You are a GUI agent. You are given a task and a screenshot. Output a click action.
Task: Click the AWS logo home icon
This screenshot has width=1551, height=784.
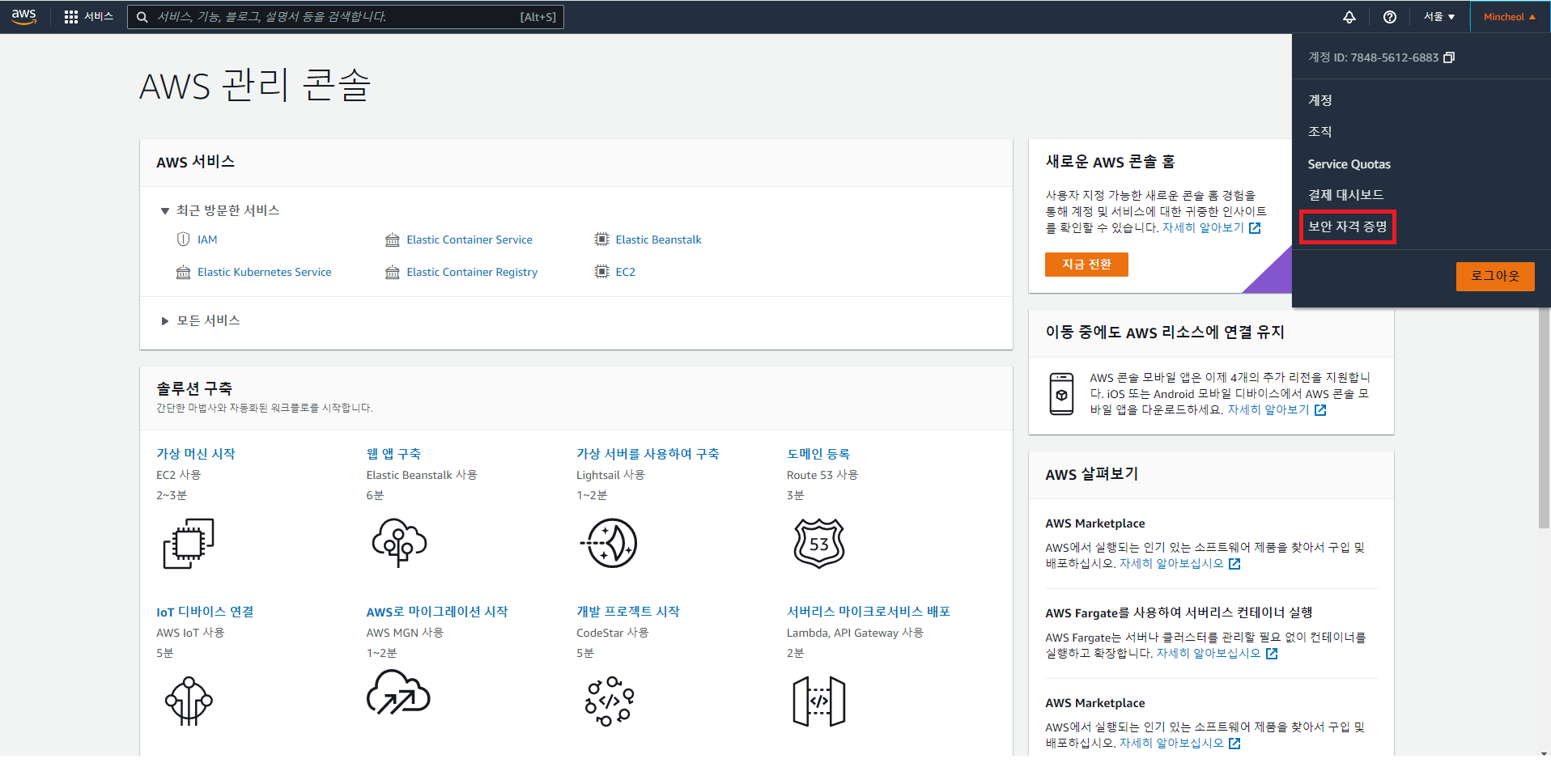(24, 17)
